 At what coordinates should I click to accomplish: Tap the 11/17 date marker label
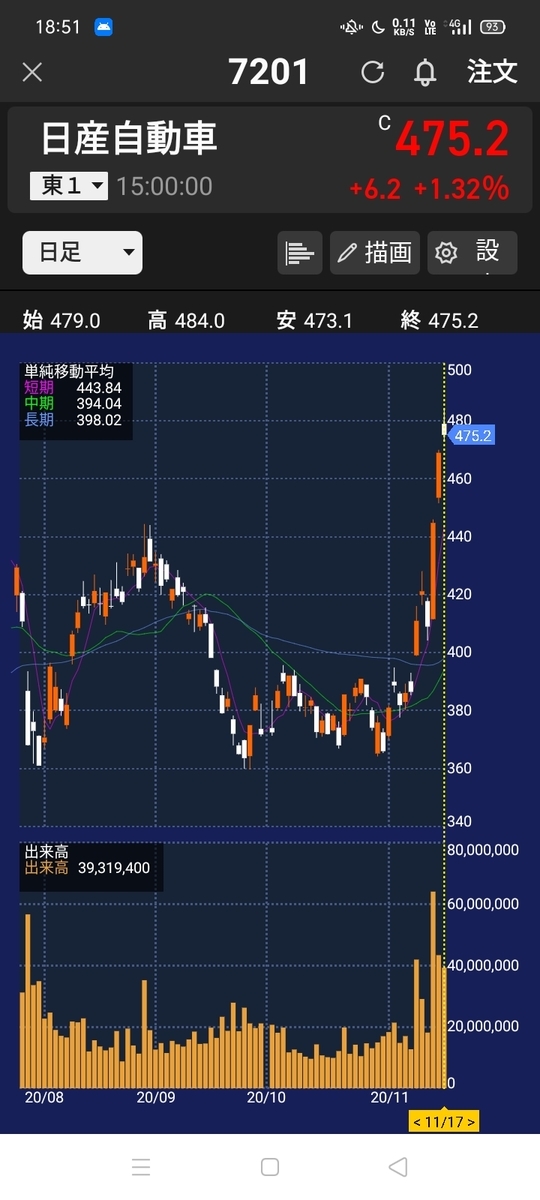click(x=444, y=1122)
